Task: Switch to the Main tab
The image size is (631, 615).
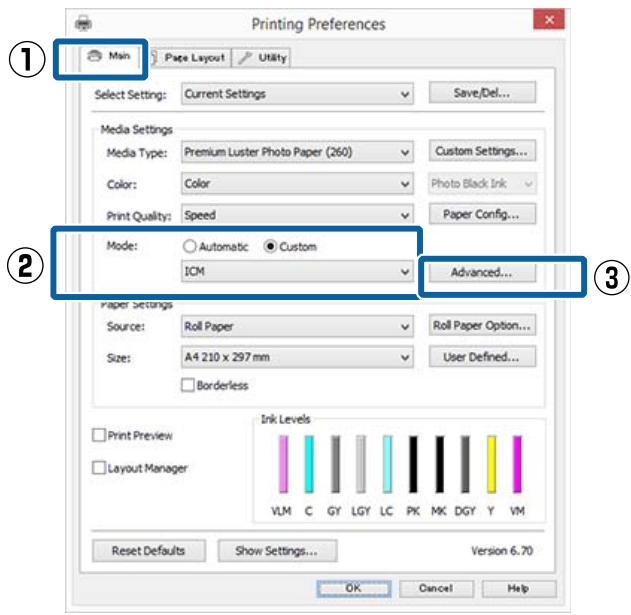Action: click(110, 56)
